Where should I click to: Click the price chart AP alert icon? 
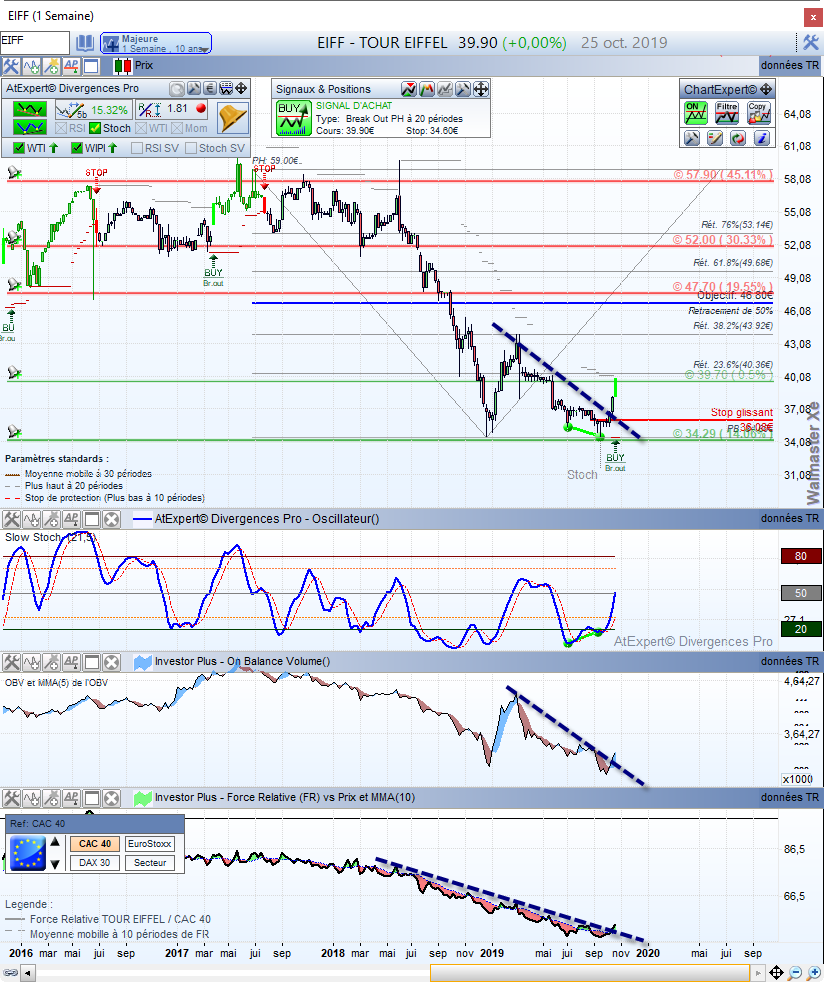[71, 66]
